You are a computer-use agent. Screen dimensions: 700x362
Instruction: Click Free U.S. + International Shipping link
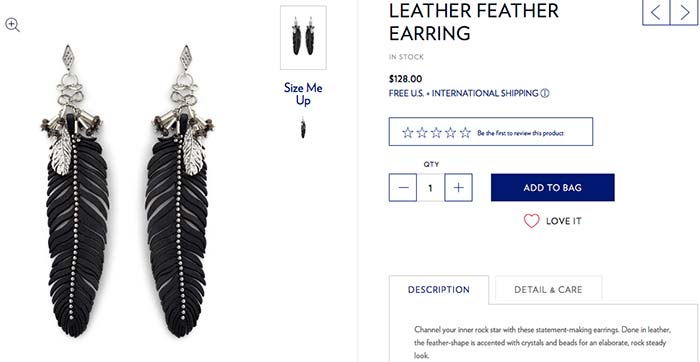point(463,93)
